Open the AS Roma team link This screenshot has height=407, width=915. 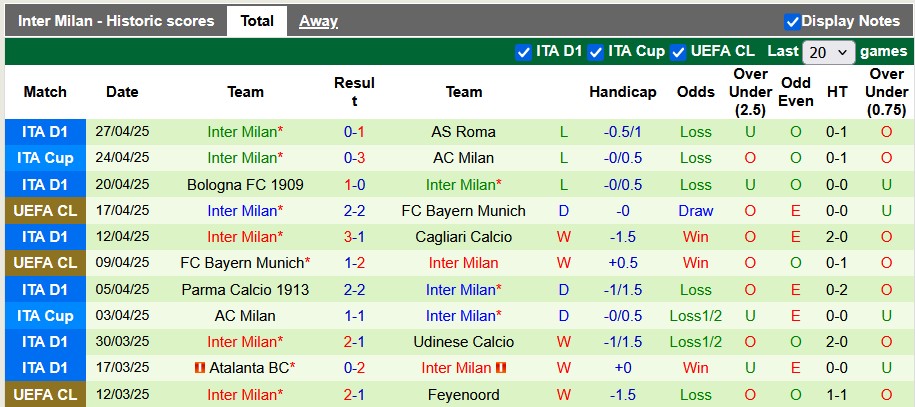[x=463, y=132]
